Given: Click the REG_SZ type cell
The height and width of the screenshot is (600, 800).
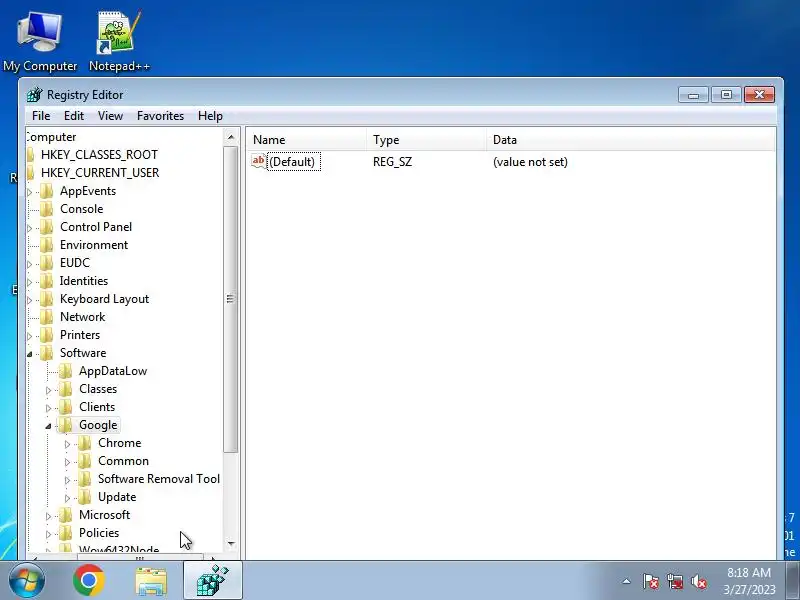Looking at the screenshot, I should 392,162.
